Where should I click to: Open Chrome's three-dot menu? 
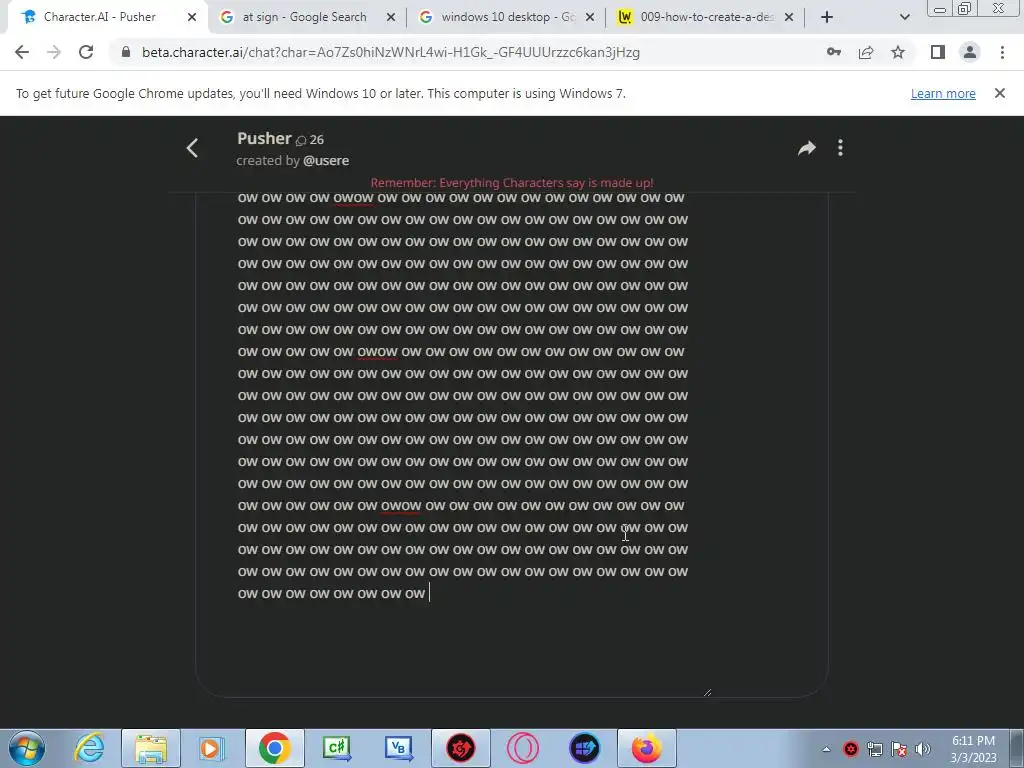pyautogui.click(x=1002, y=52)
